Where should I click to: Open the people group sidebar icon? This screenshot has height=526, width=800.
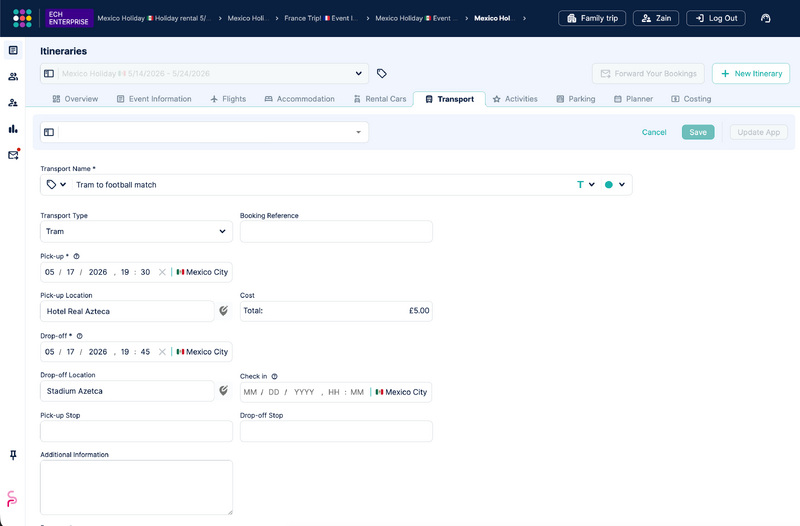13,77
